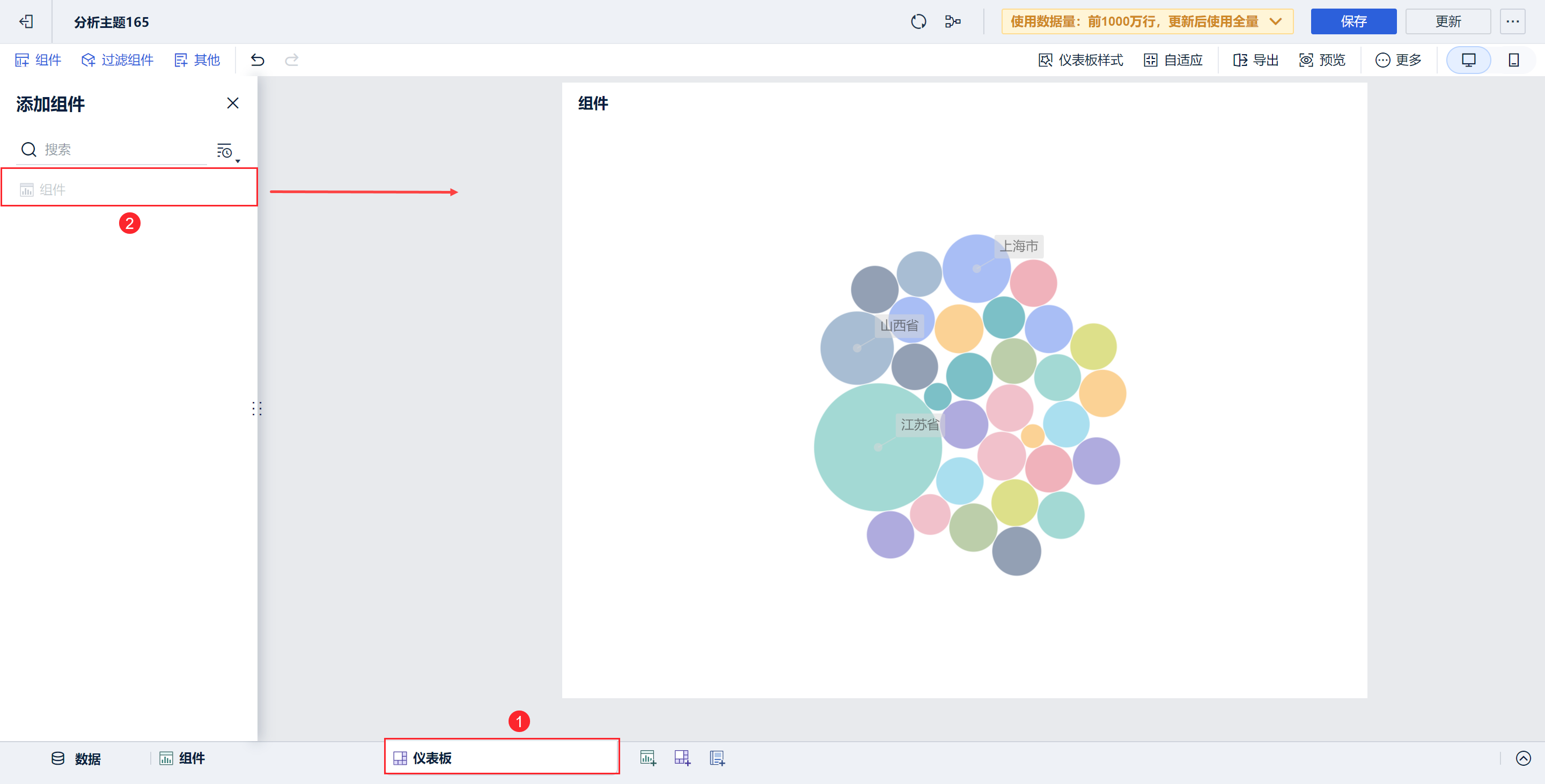Click the blue 保存 save button
Screen dimensions: 1545x784
pyautogui.click(x=1353, y=21)
